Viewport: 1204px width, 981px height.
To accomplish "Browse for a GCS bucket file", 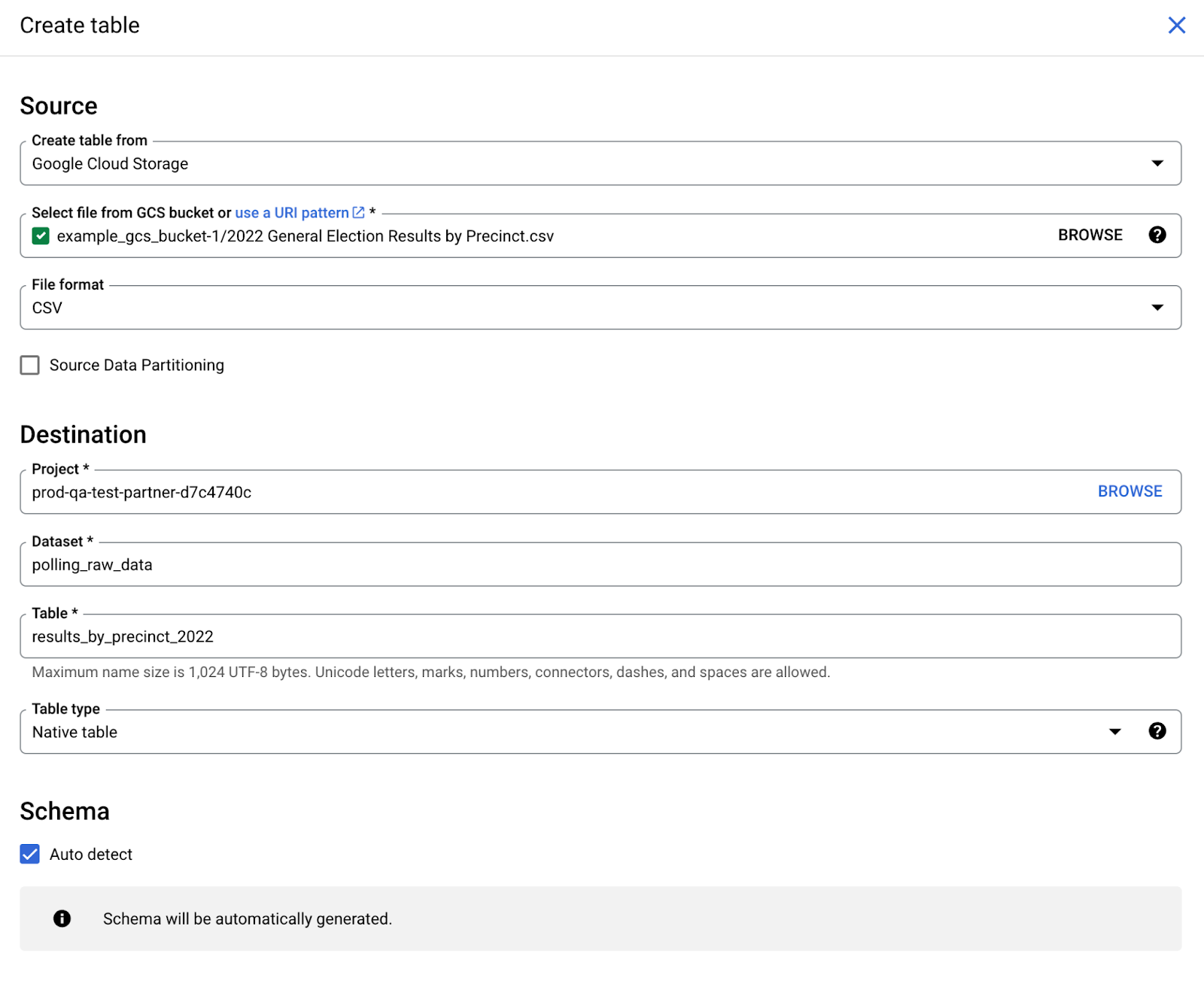I will [x=1090, y=235].
